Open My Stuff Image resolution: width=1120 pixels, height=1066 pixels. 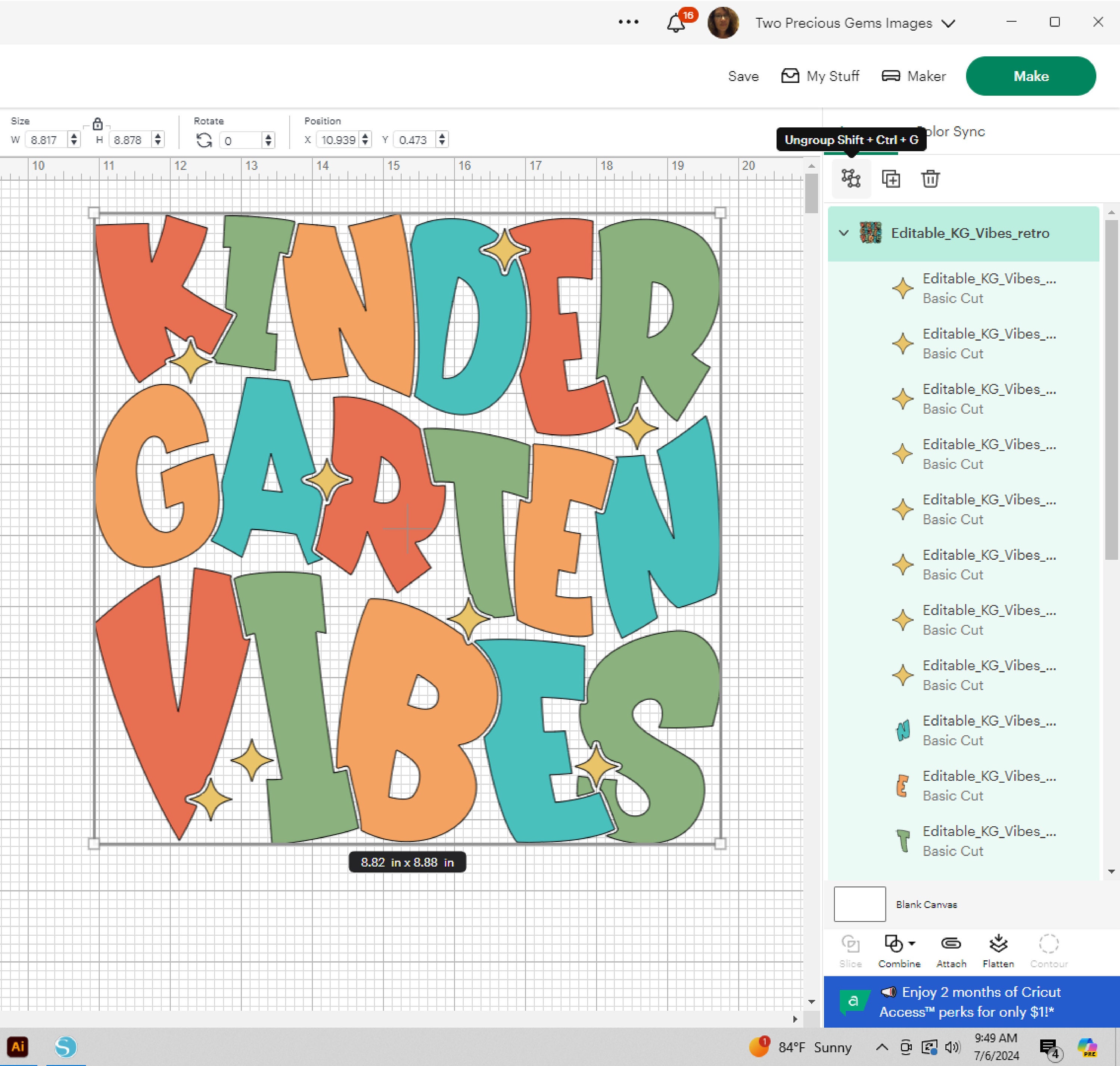820,76
